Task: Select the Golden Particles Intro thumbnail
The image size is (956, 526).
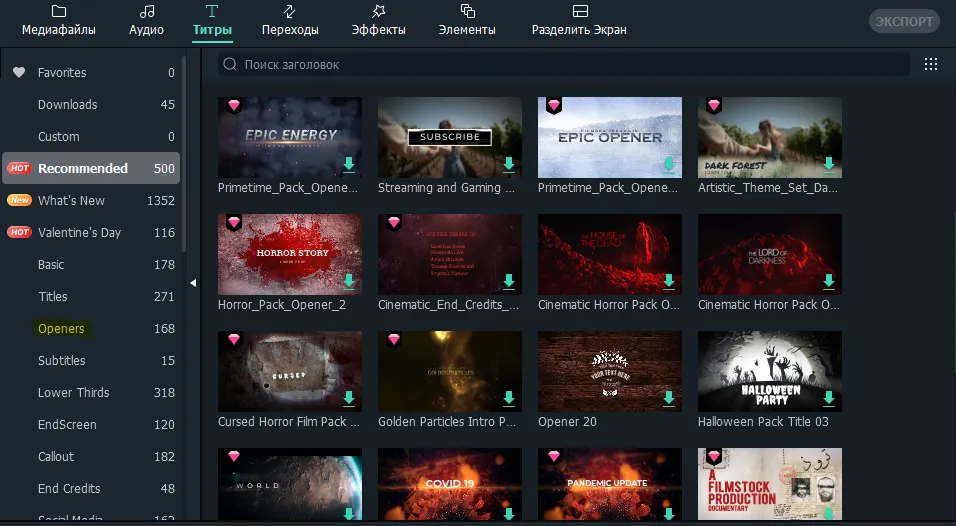Action: coord(450,371)
